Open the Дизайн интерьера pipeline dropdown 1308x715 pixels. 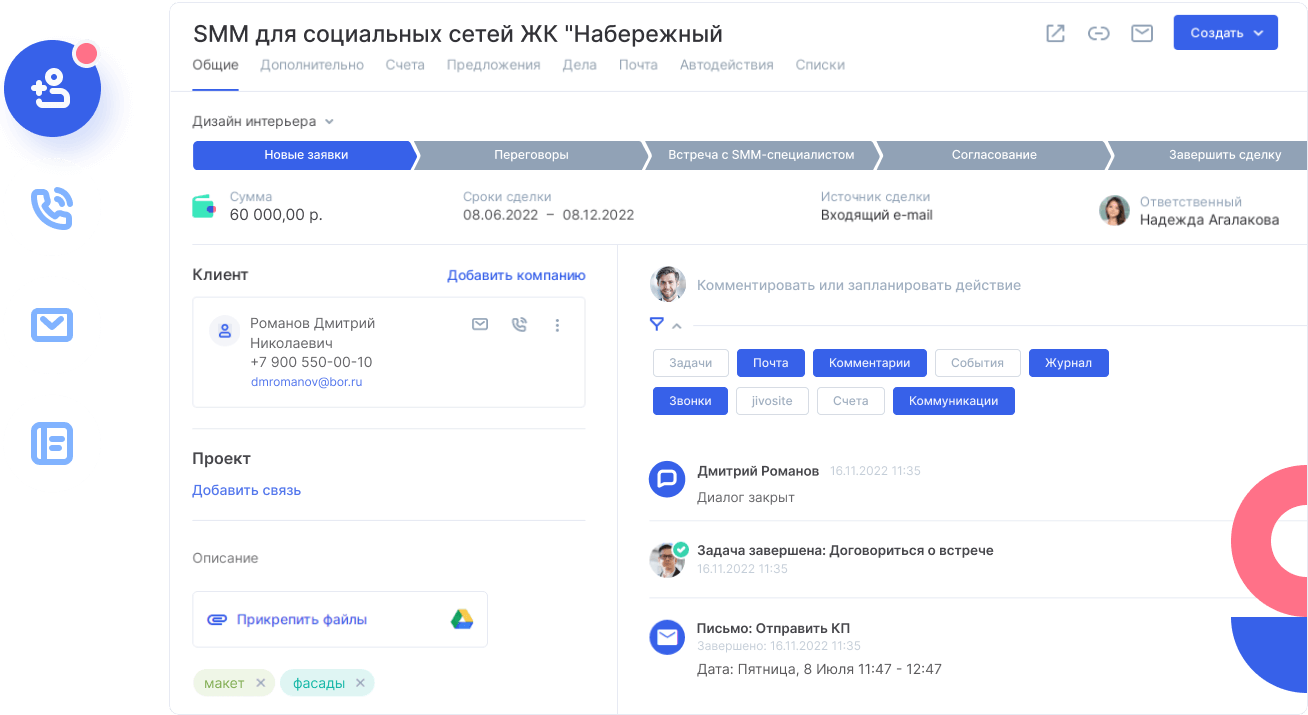262,121
